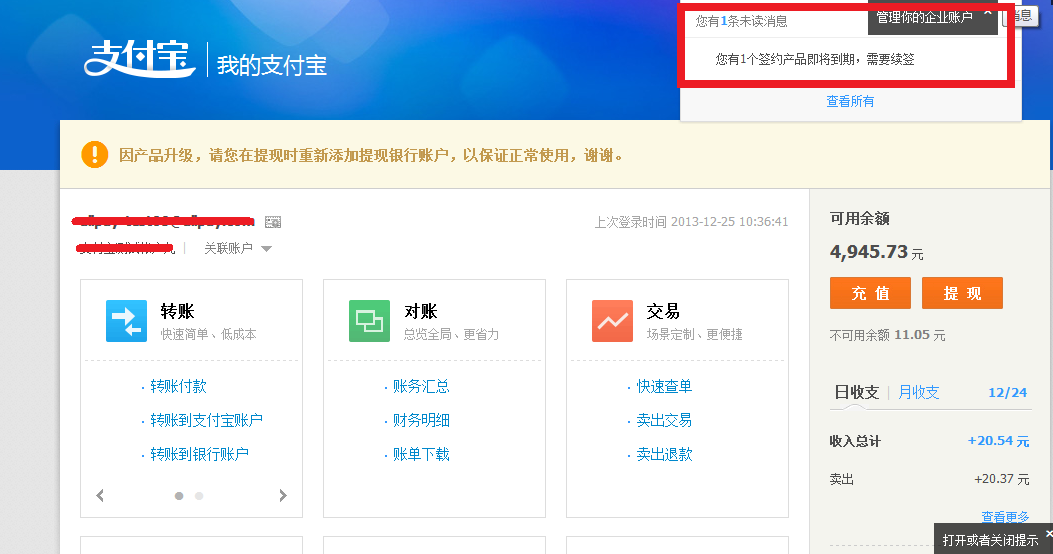Open the 卖出交易 link
Image resolution: width=1053 pixels, height=554 pixels.
click(664, 420)
